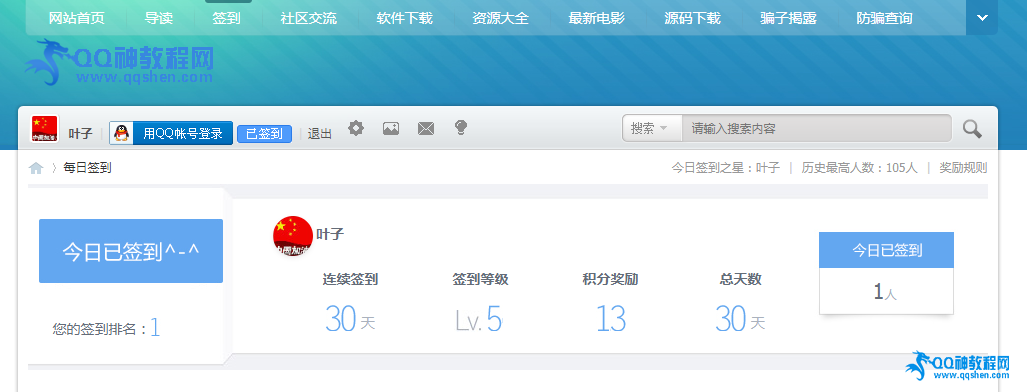This screenshot has height=392, width=1027.
Task: Click the 连续签到 label
Action: pos(350,280)
